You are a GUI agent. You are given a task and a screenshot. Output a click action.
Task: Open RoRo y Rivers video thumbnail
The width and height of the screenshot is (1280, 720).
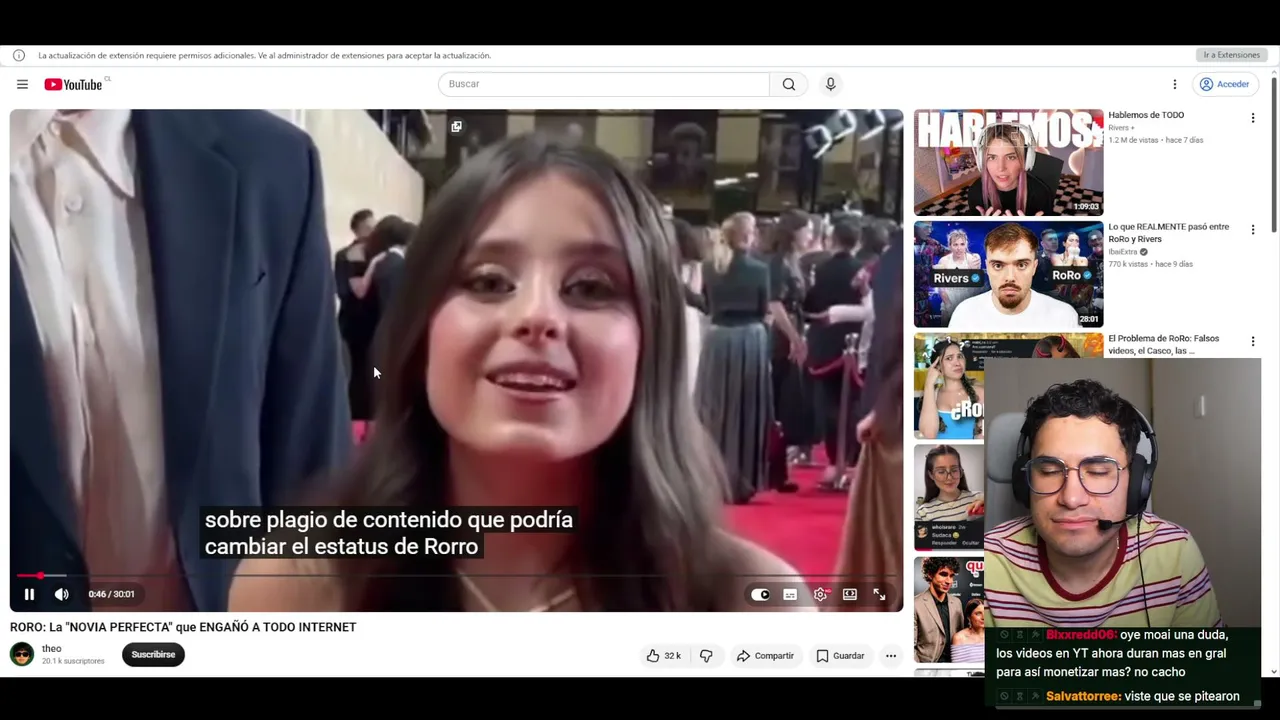pos(1008,274)
